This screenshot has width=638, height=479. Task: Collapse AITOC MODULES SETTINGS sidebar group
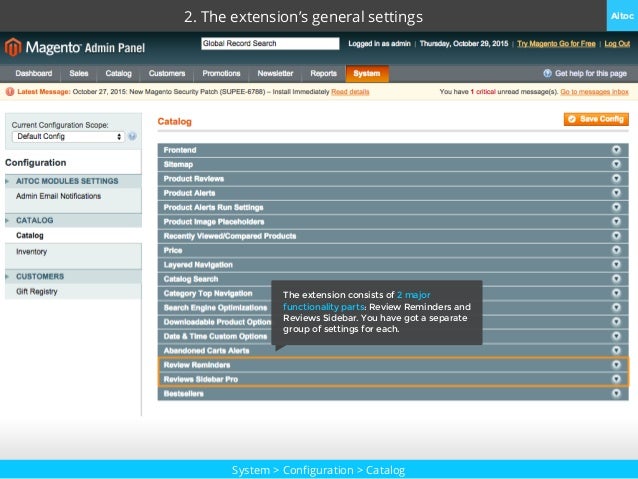(x=73, y=181)
